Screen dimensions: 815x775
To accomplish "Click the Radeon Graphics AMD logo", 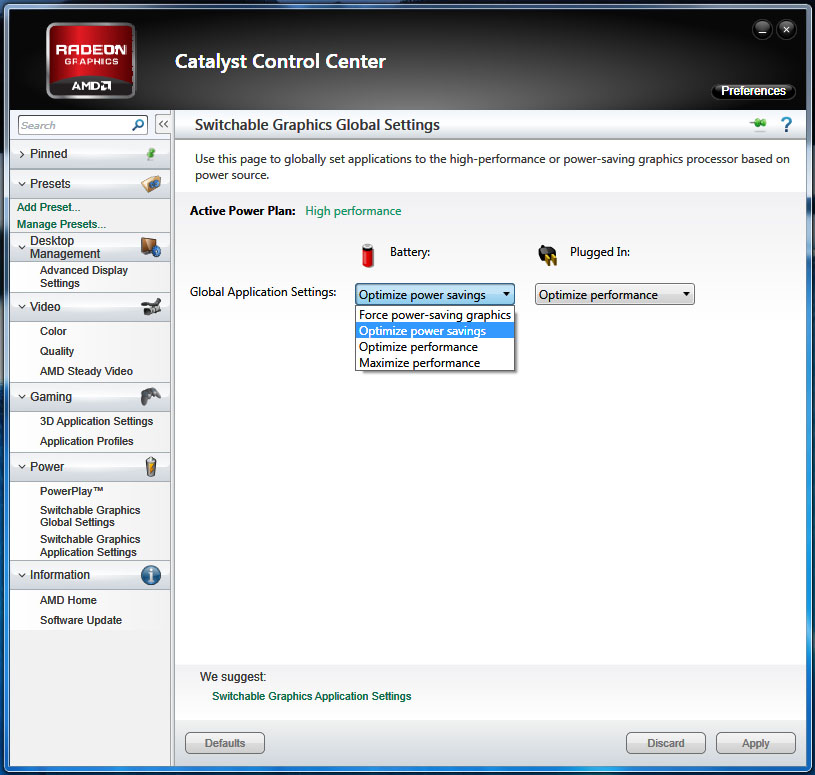I will [x=91, y=60].
